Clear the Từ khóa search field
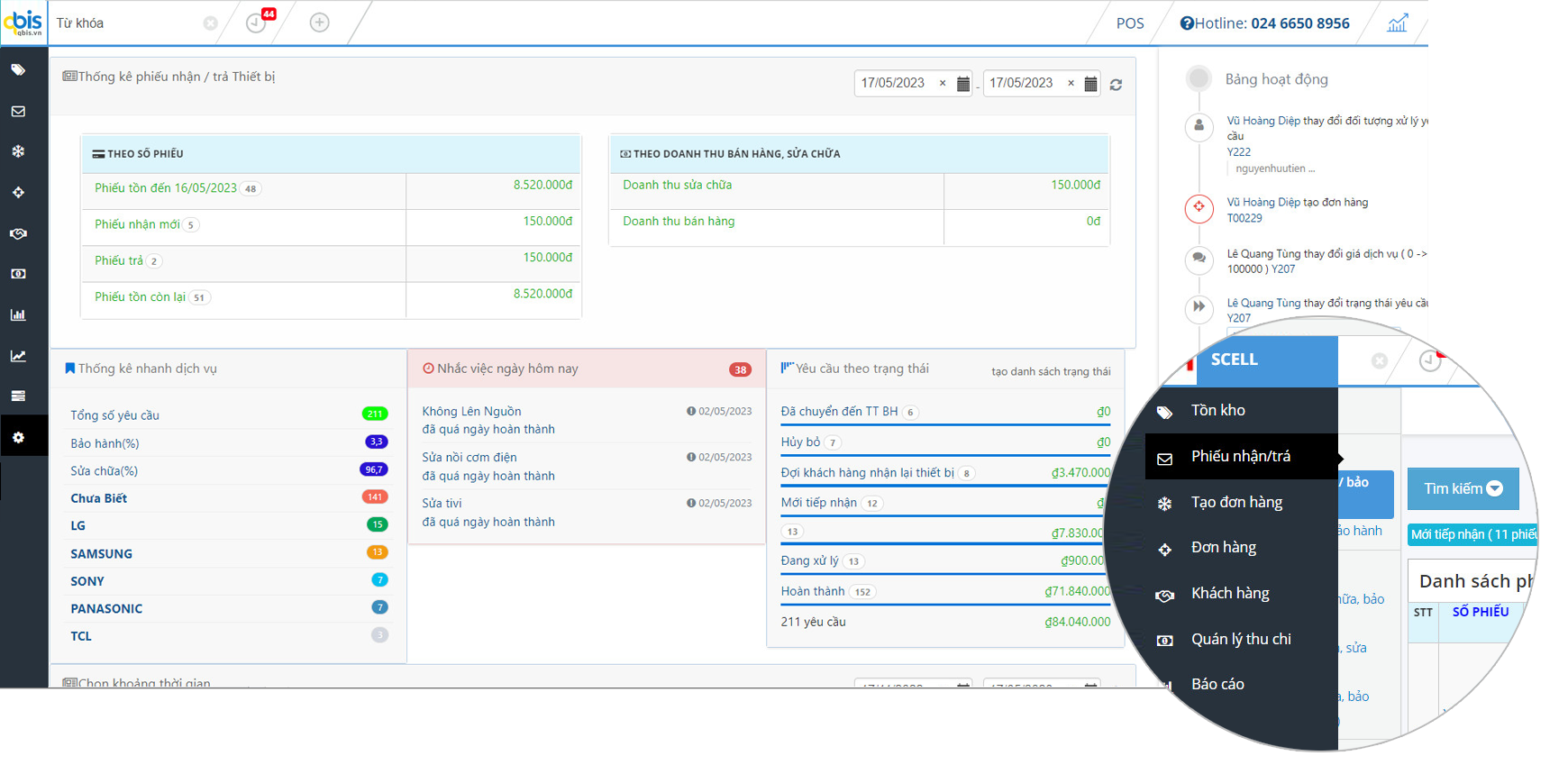 pyautogui.click(x=210, y=23)
